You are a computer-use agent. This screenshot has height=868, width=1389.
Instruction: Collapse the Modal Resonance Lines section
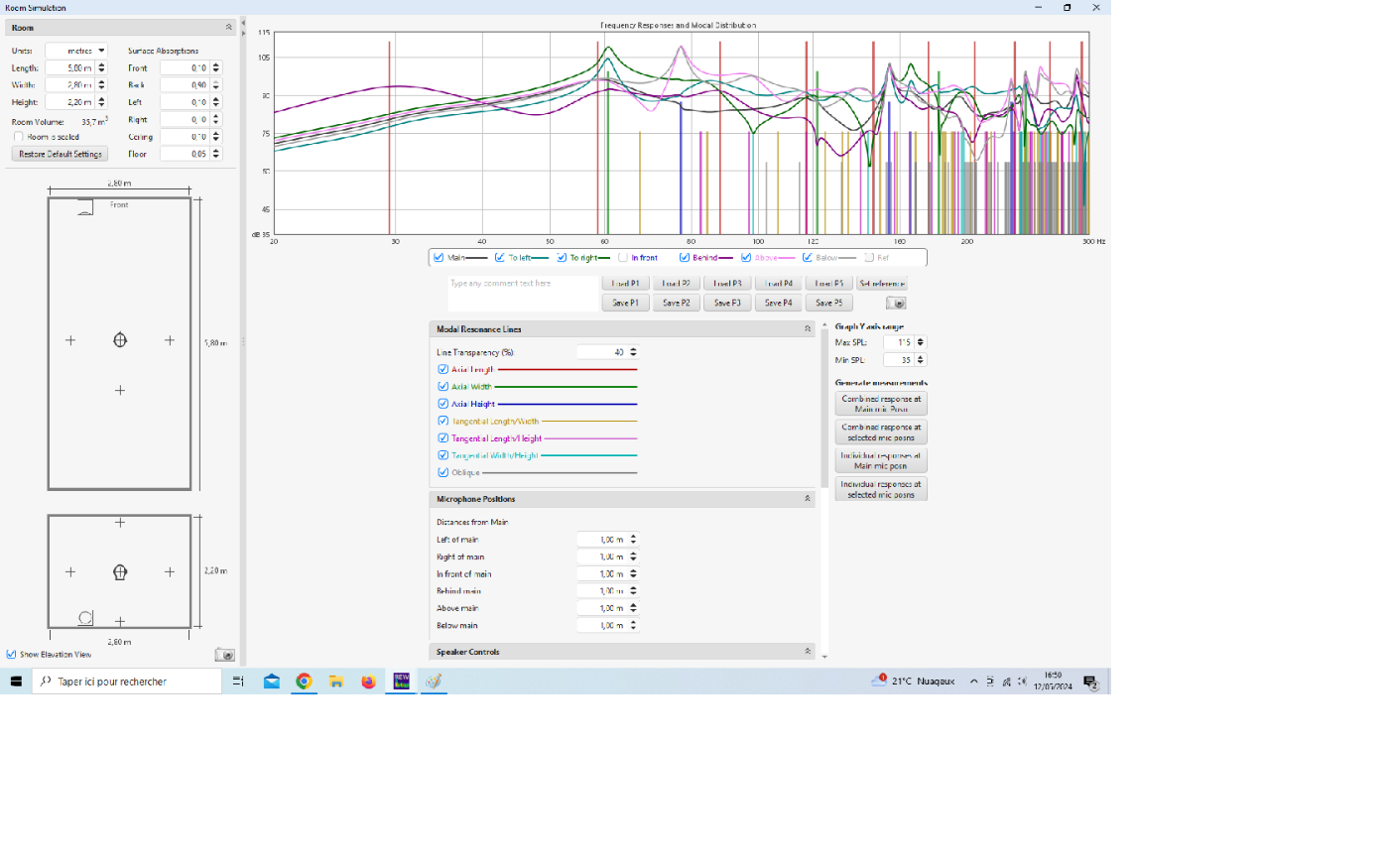[807, 329]
